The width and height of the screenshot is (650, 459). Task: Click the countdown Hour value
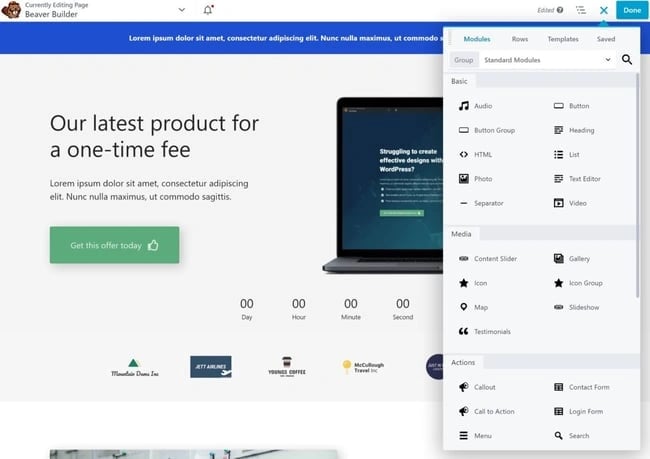[298, 304]
